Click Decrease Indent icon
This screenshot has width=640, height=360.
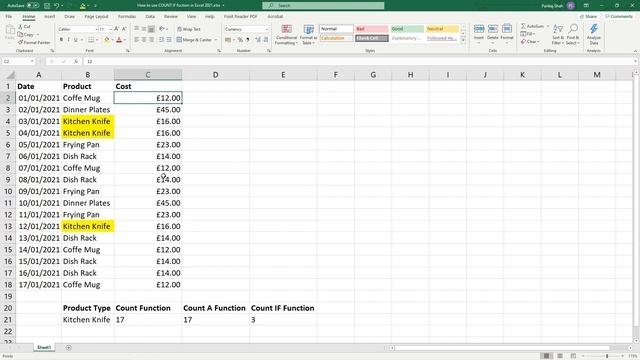(161, 40)
